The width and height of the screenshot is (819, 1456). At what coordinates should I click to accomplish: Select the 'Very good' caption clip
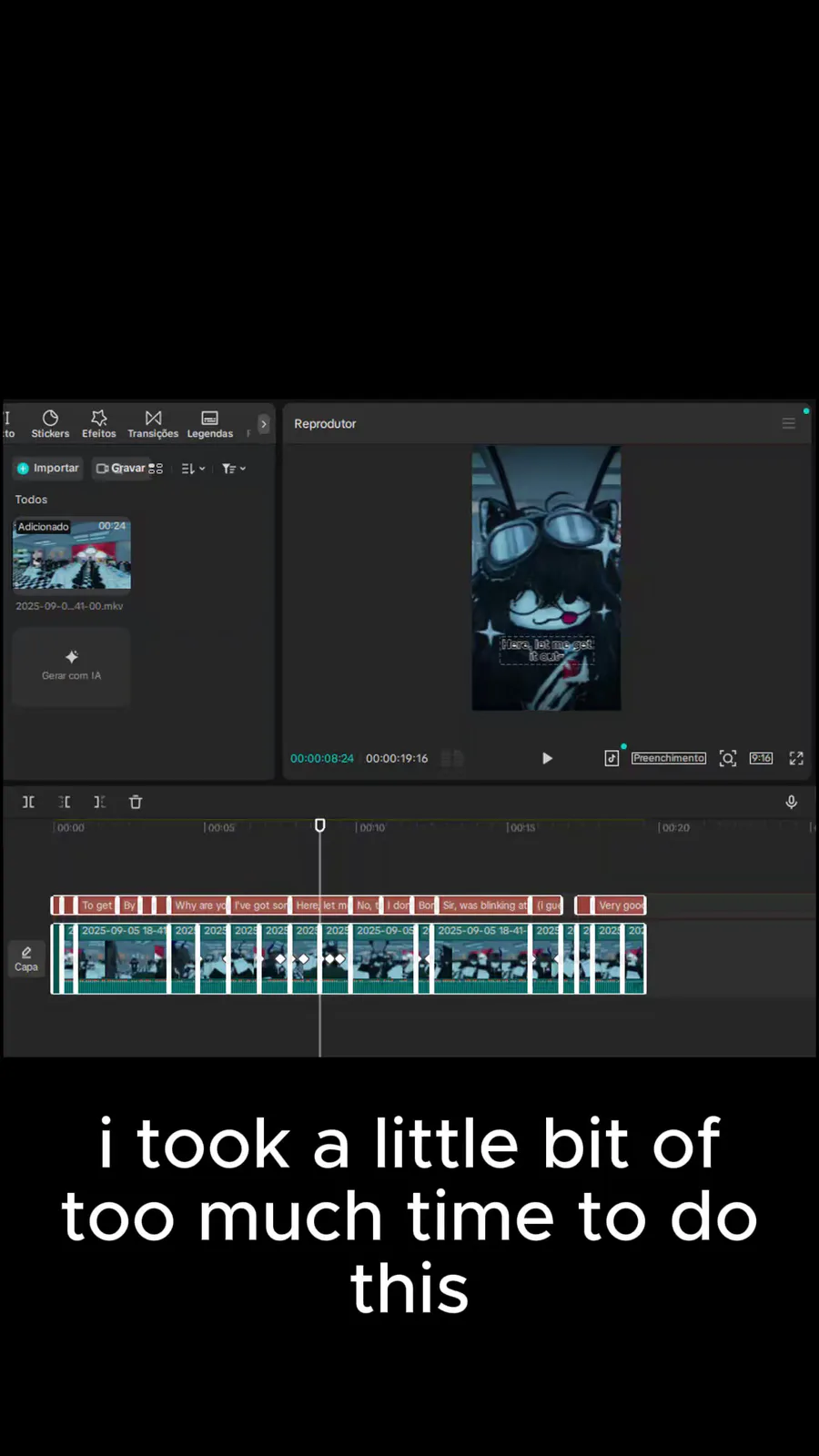click(621, 905)
